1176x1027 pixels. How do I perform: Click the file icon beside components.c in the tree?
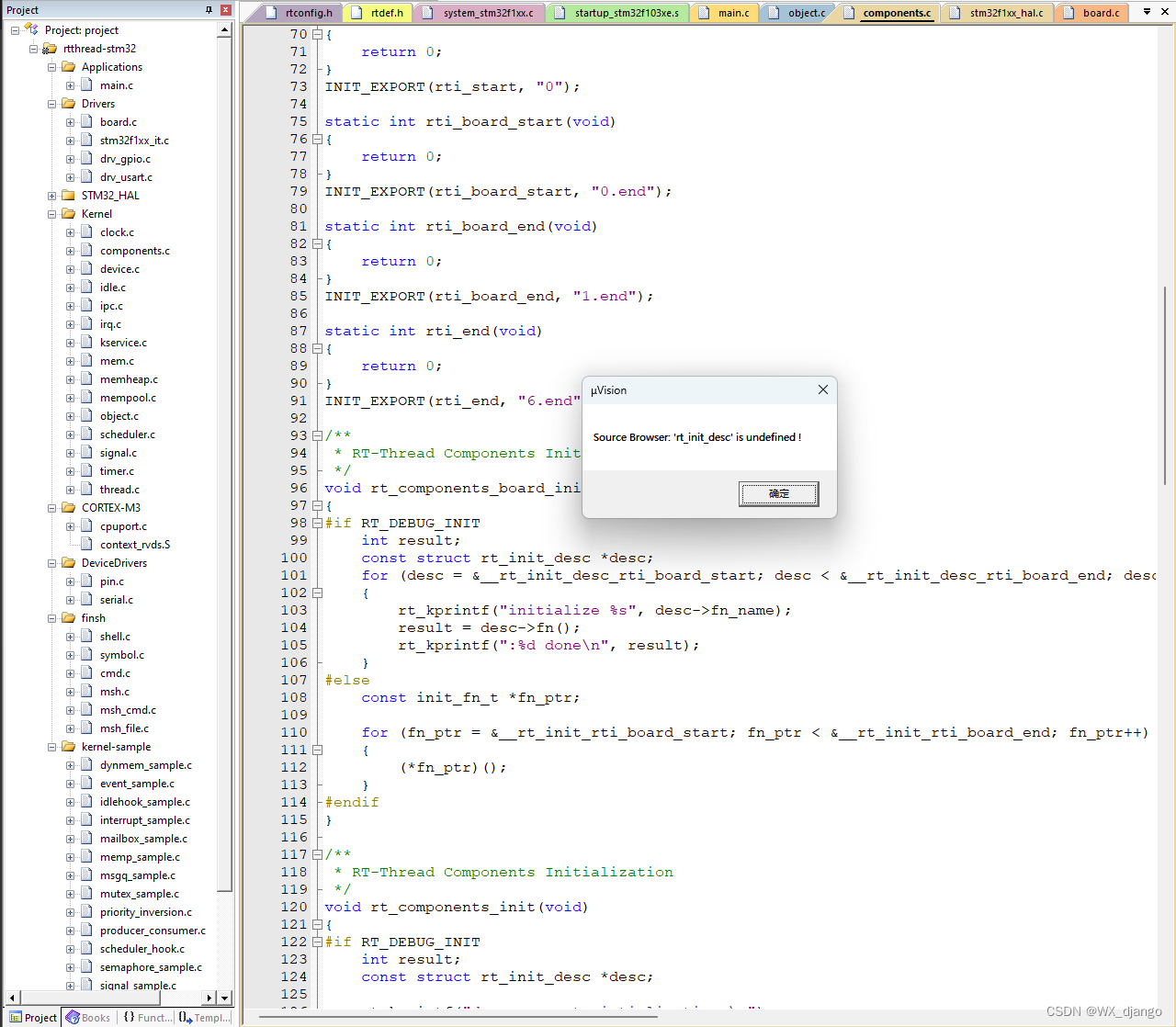click(x=86, y=250)
